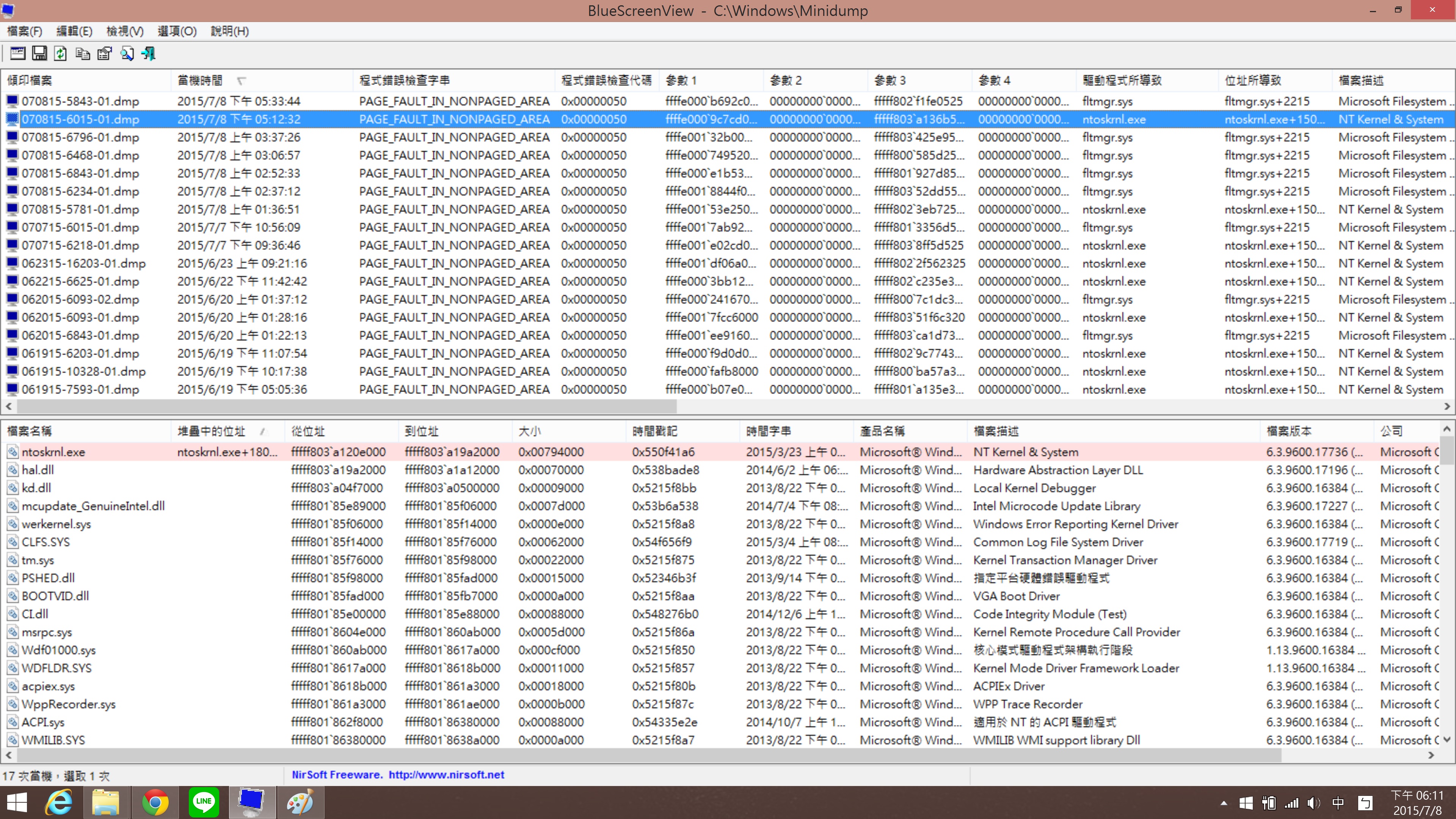Open LINE from the taskbar

click(204, 803)
